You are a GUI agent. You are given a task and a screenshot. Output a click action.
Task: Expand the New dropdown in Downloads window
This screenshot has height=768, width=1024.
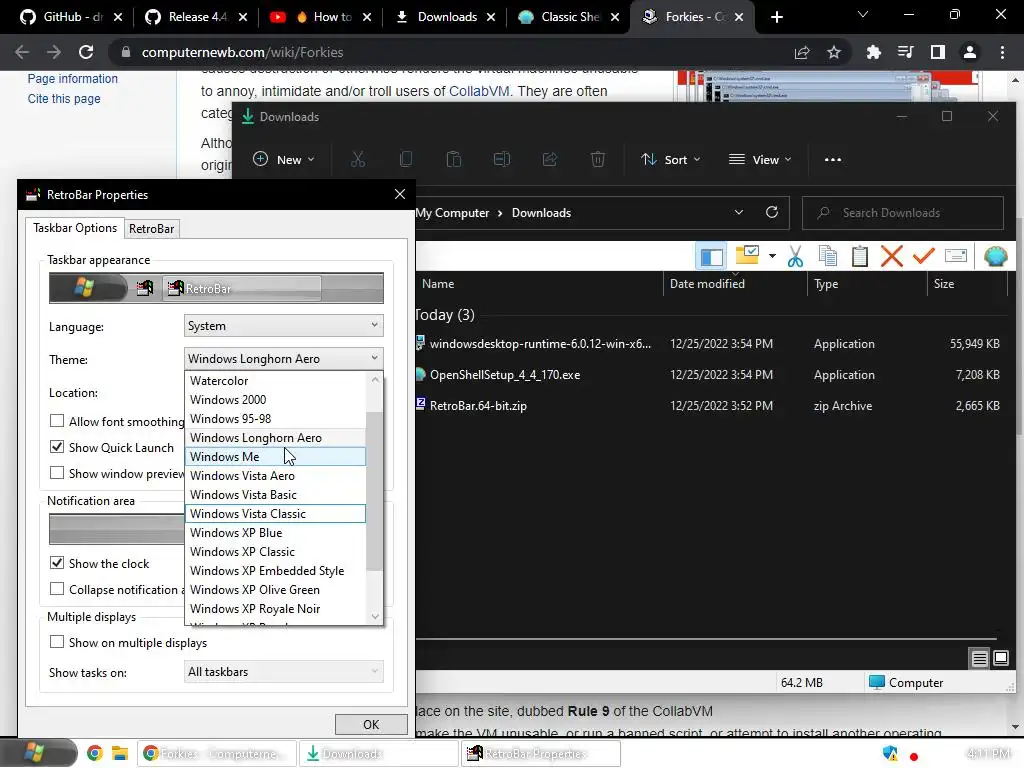pos(284,159)
